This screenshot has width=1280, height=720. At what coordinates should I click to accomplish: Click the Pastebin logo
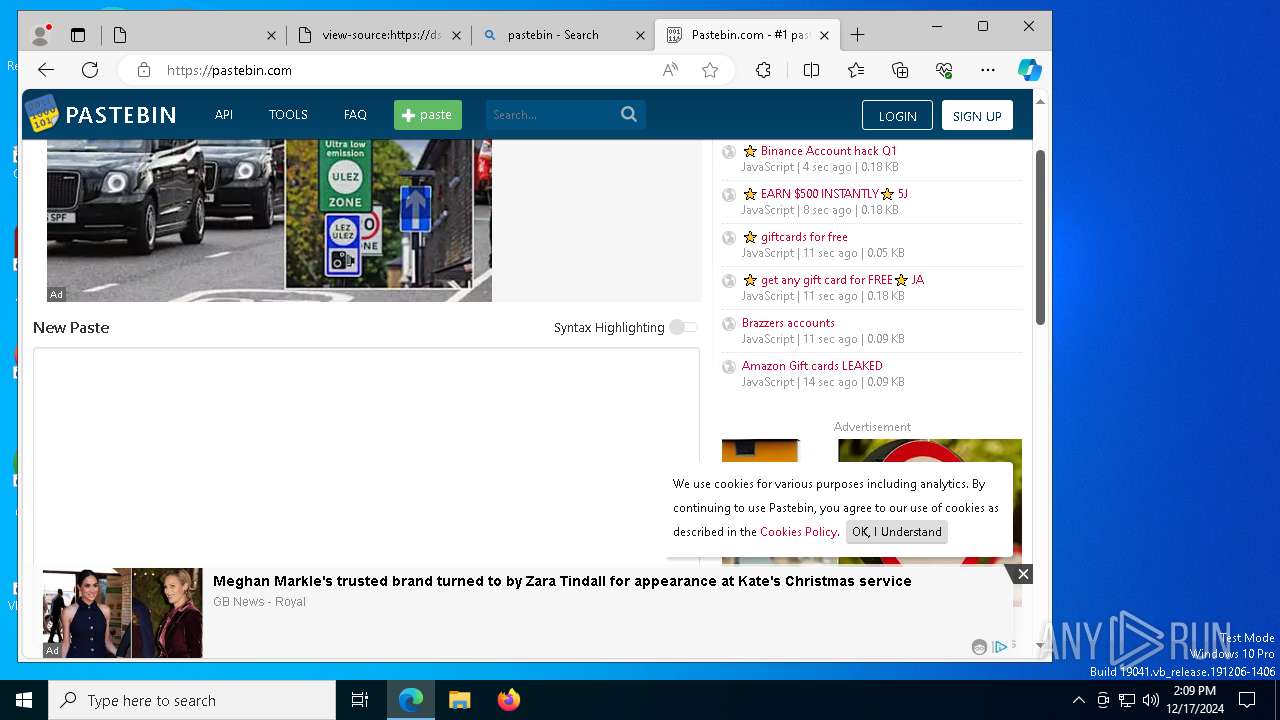[x=101, y=114]
